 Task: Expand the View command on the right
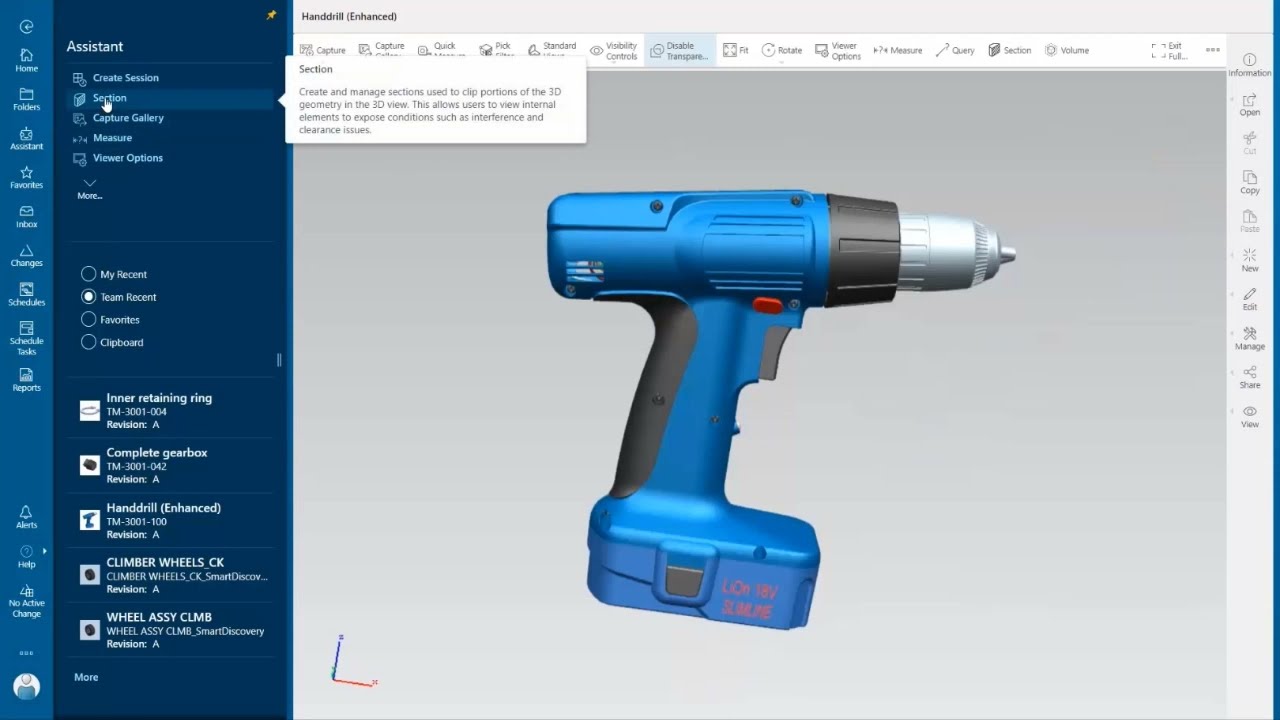[x=1250, y=416]
